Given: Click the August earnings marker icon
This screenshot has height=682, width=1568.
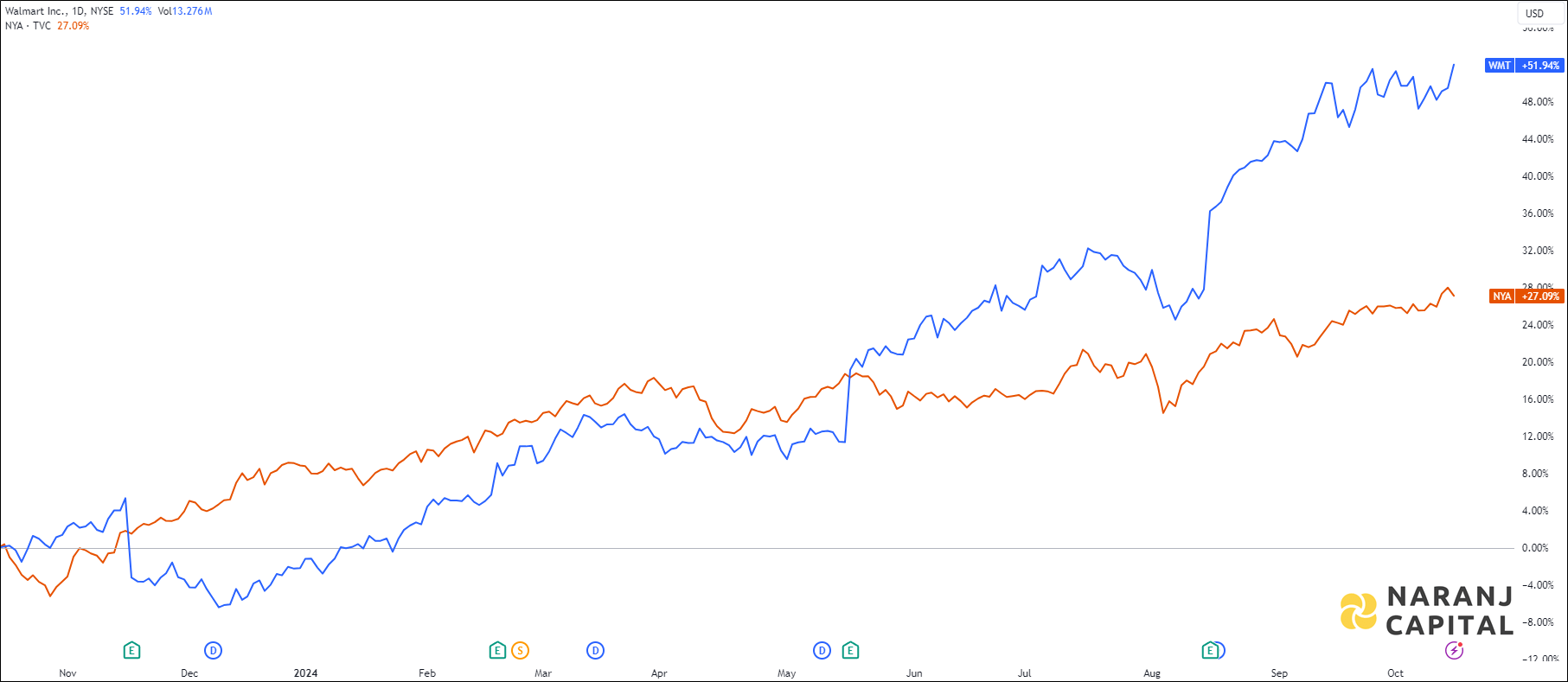Looking at the screenshot, I should tap(1210, 650).
